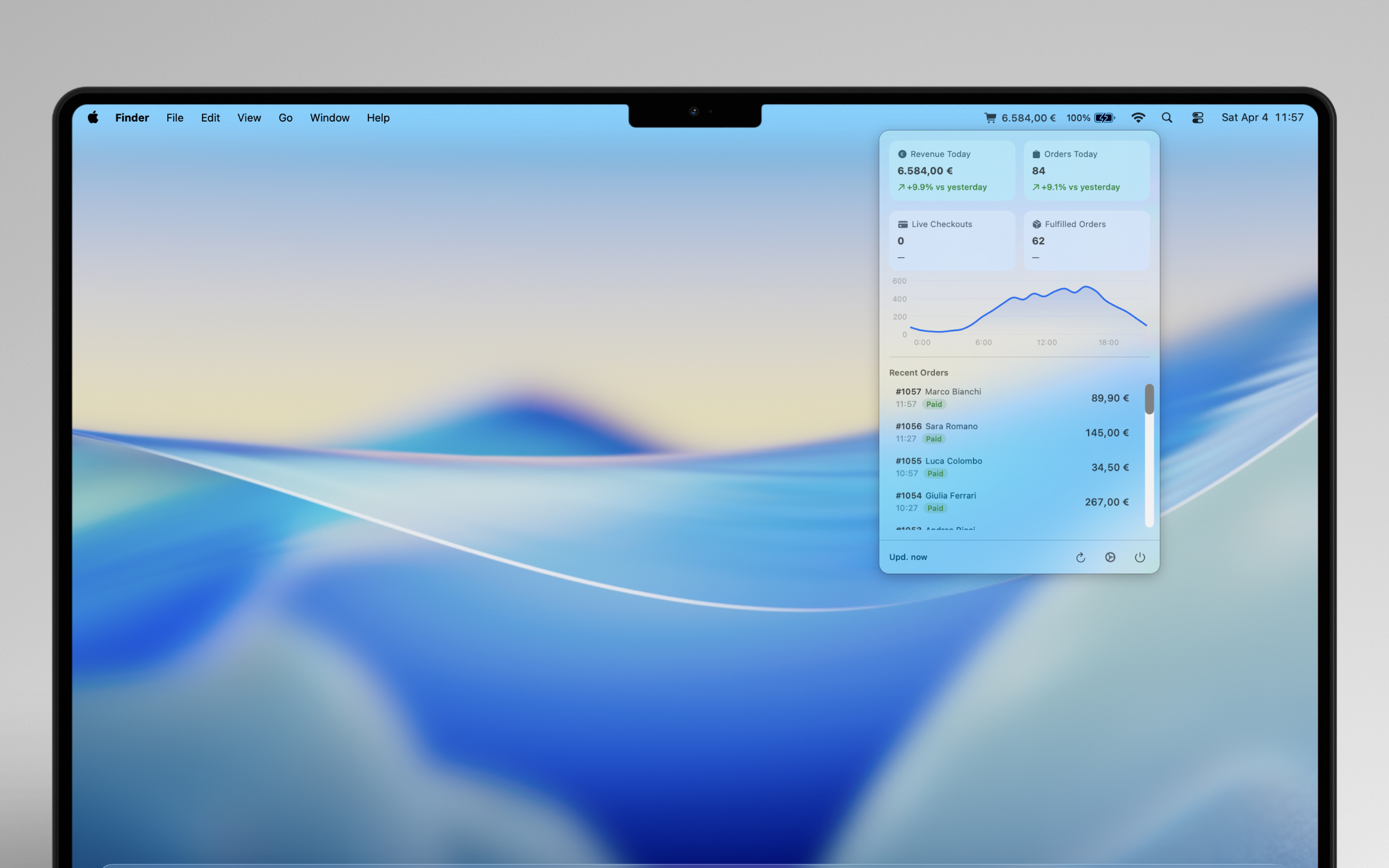
Task: Click the +9.9% vs yesterday text
Action: point(947,188)
